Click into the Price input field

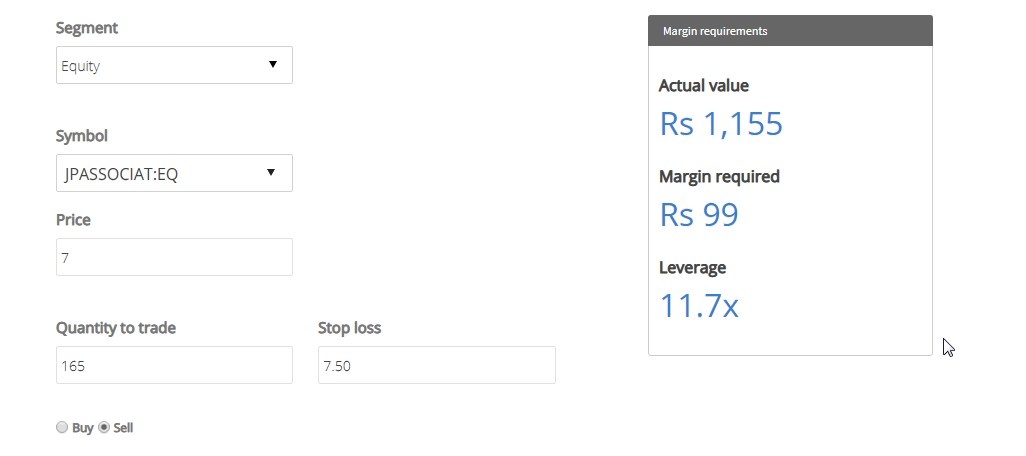coord(174,257)
